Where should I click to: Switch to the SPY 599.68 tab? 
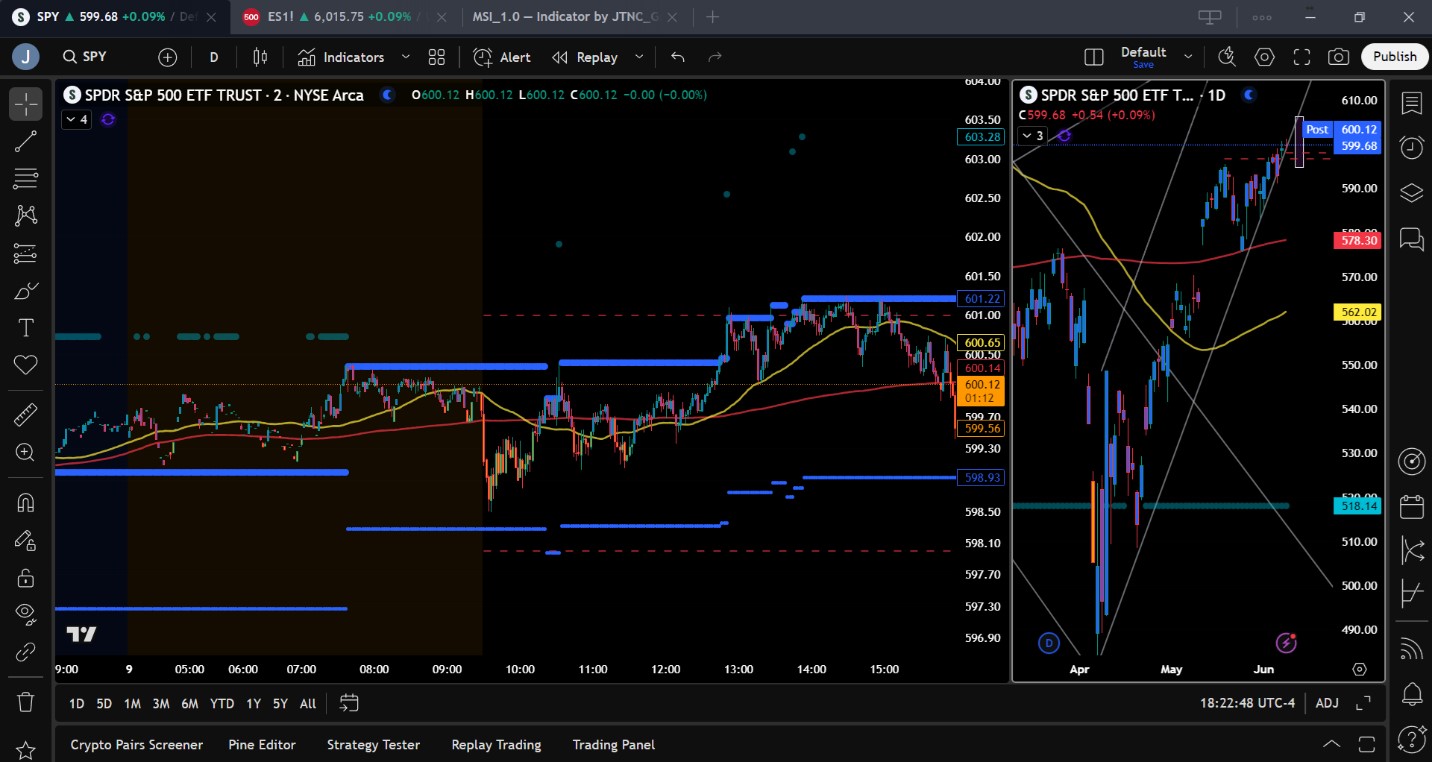tap(115, 17)
